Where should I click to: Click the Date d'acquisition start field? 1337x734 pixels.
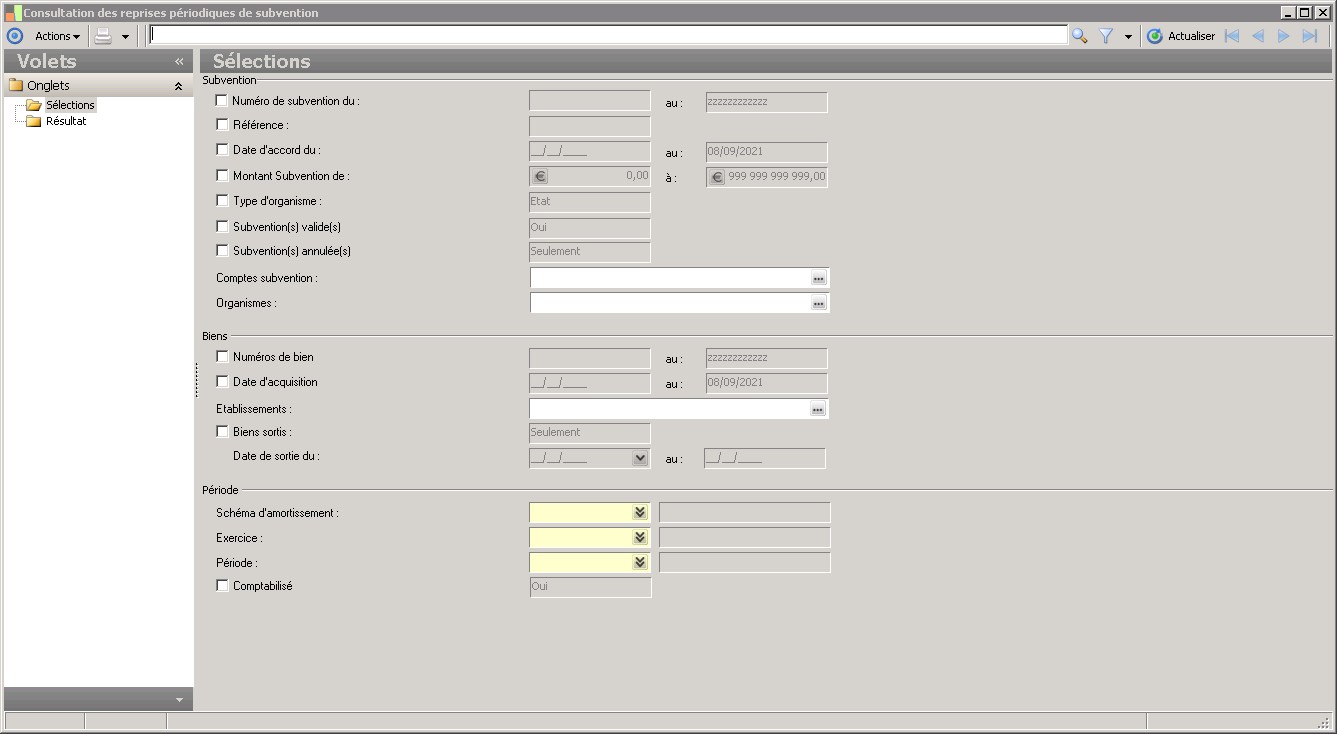(590, 383)
